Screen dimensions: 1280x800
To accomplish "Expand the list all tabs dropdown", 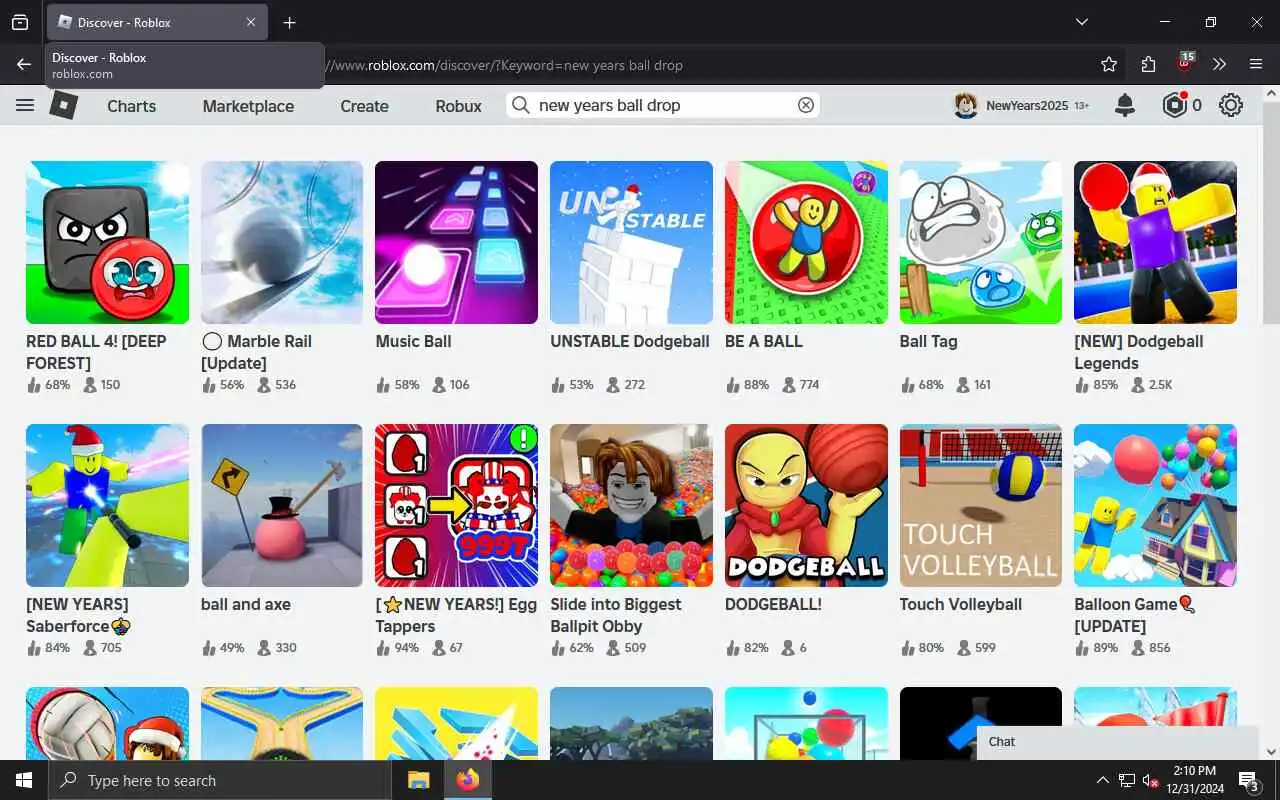I will tap(1081, 22).
